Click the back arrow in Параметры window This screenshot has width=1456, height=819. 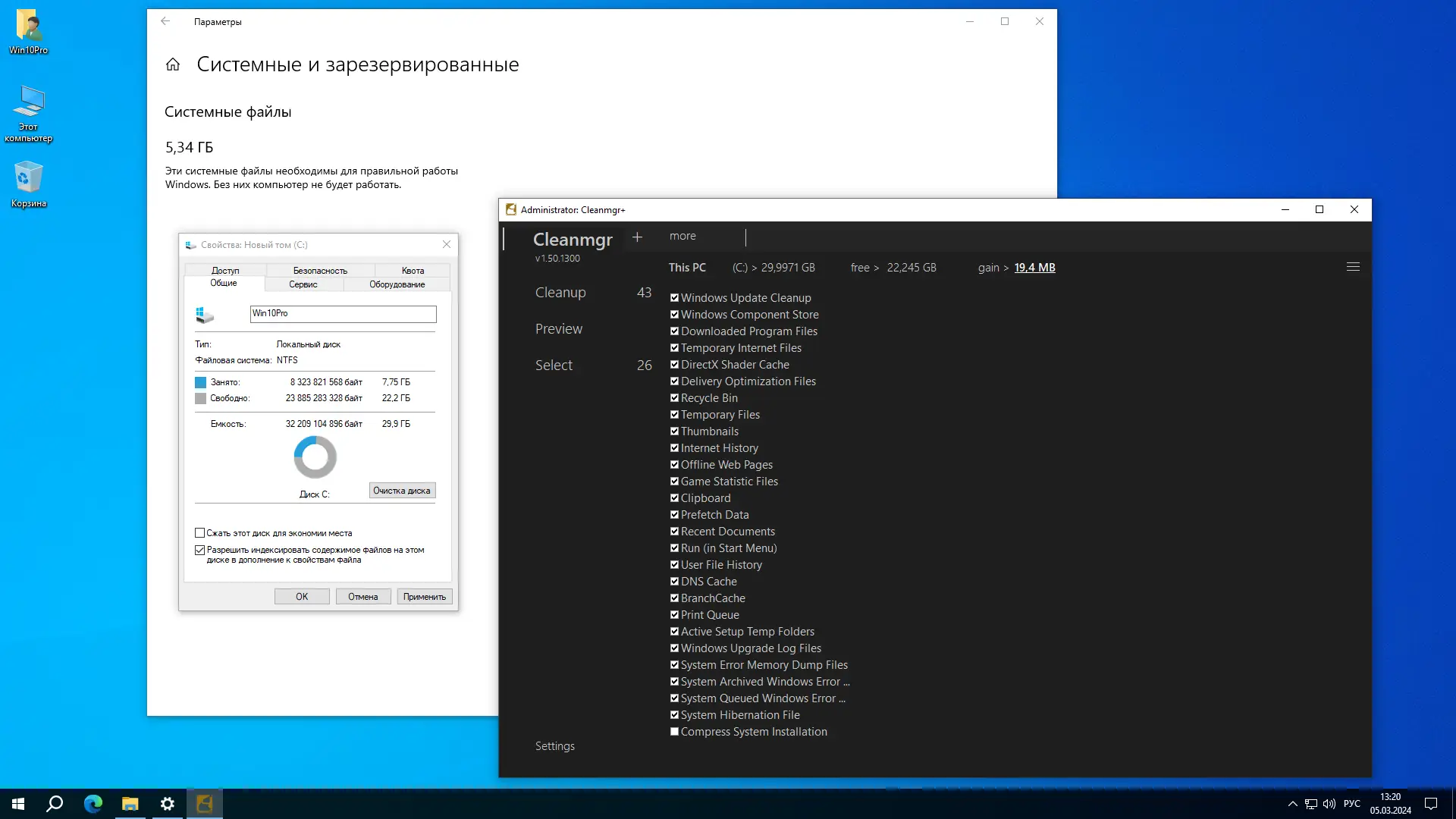click(165, 21)
